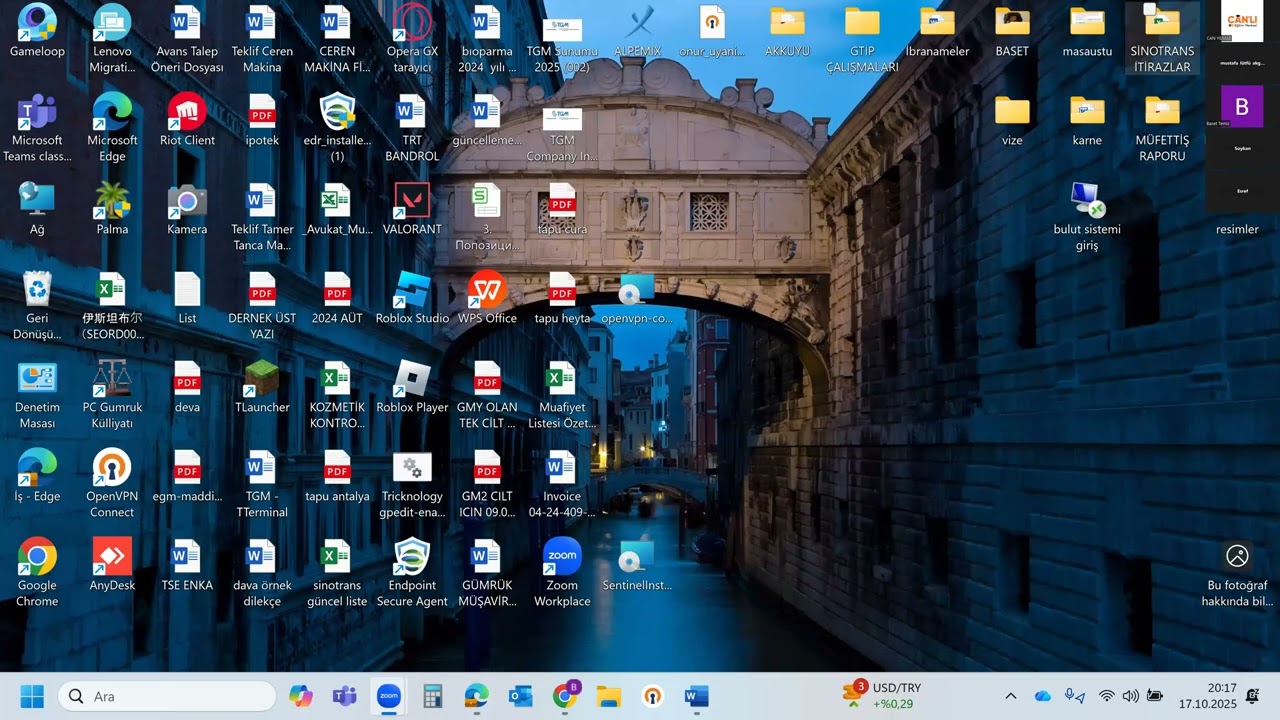The image size is (1280, 720).
Task: Open Word from the taskbar
Action: pos(697,696)
